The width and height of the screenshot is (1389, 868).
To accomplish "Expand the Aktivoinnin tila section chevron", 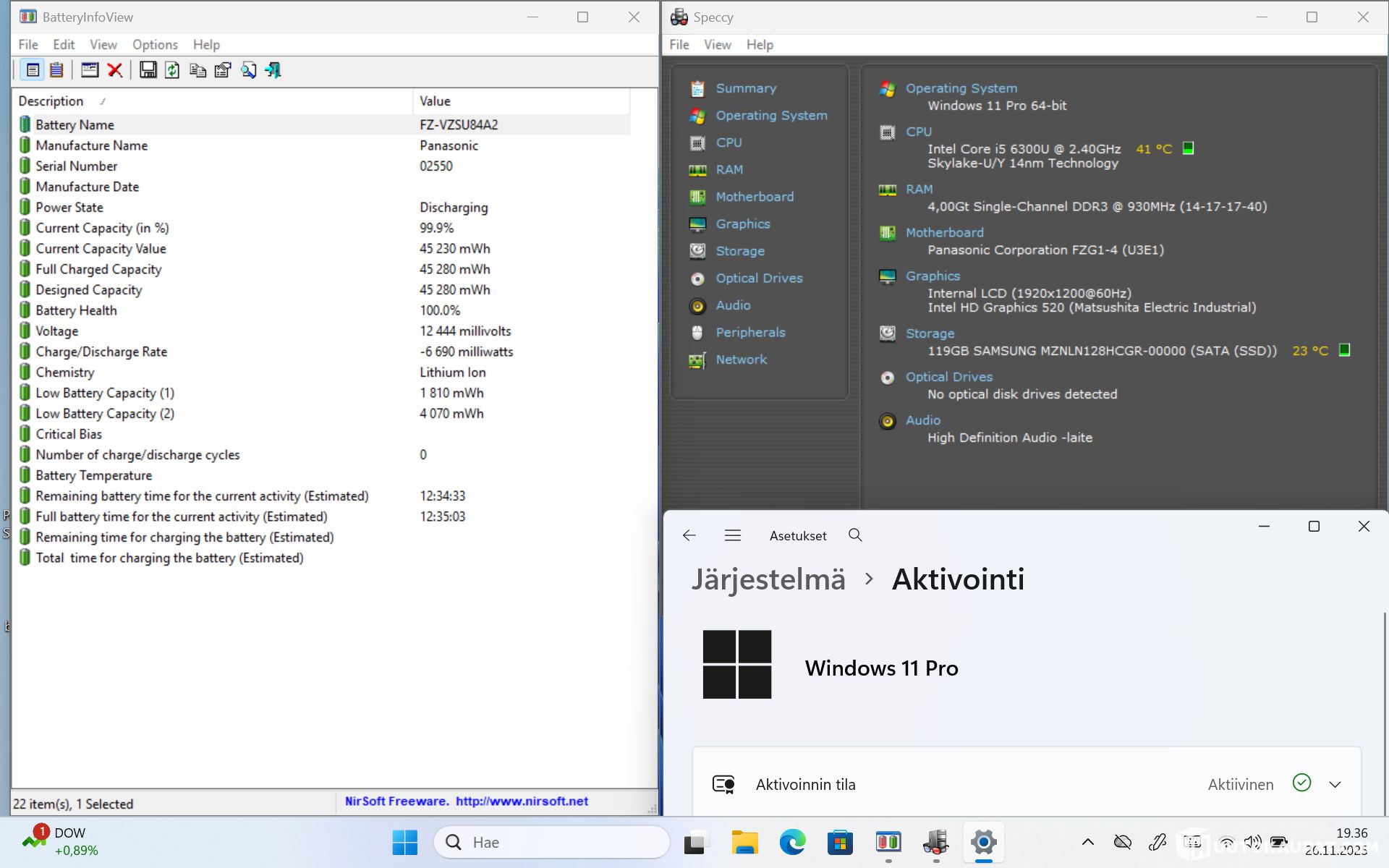I will pyautogui.click(x=1335, y=785).
